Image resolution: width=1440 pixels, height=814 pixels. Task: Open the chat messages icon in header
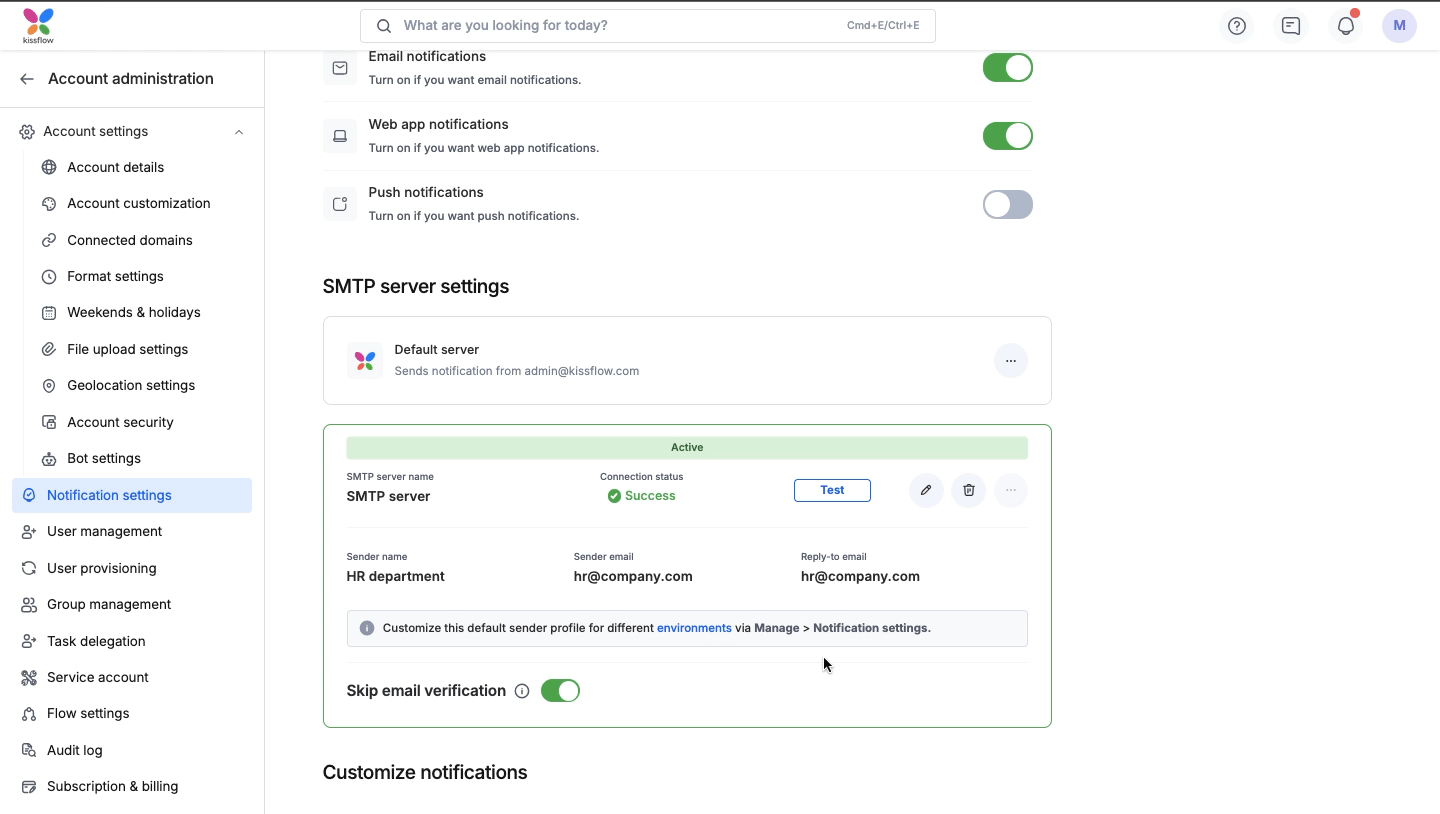click(1291, 26)
